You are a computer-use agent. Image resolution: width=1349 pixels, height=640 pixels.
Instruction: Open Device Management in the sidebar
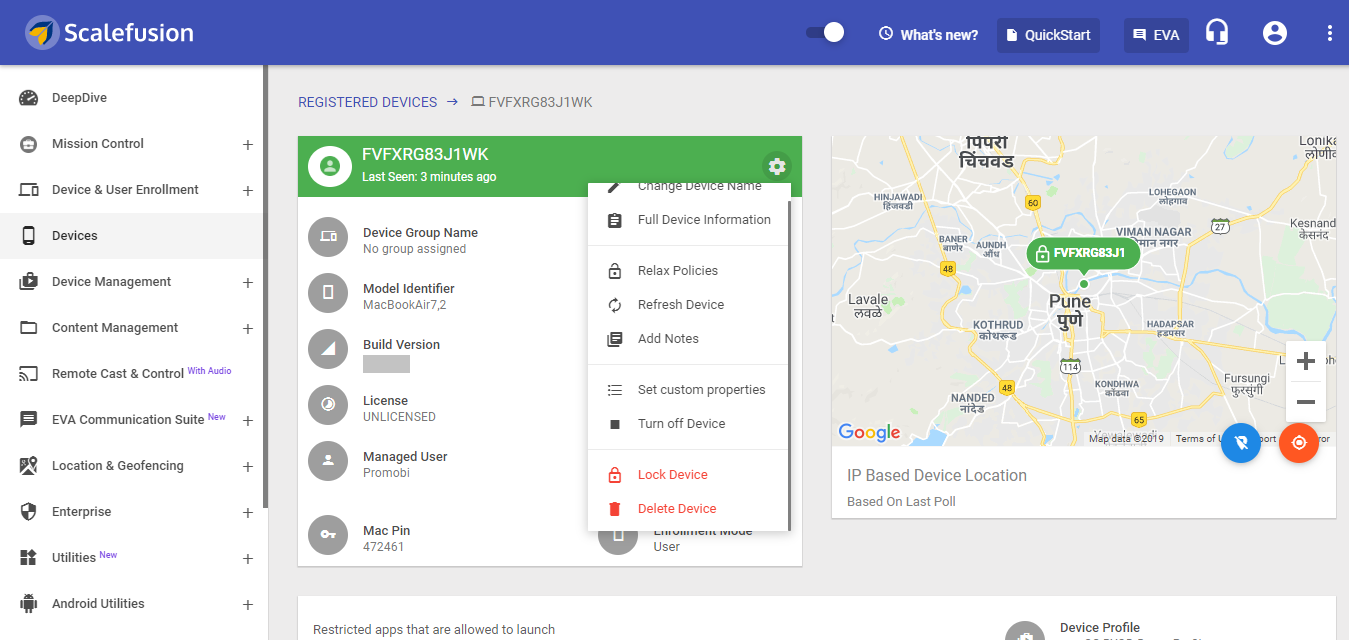[111, 282]
